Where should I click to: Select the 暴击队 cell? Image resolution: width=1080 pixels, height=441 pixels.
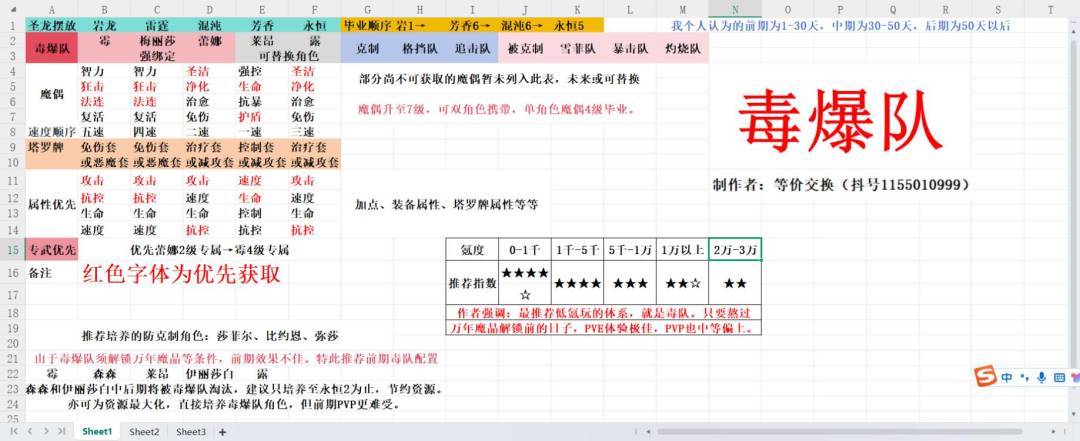(x=630, y=48)
